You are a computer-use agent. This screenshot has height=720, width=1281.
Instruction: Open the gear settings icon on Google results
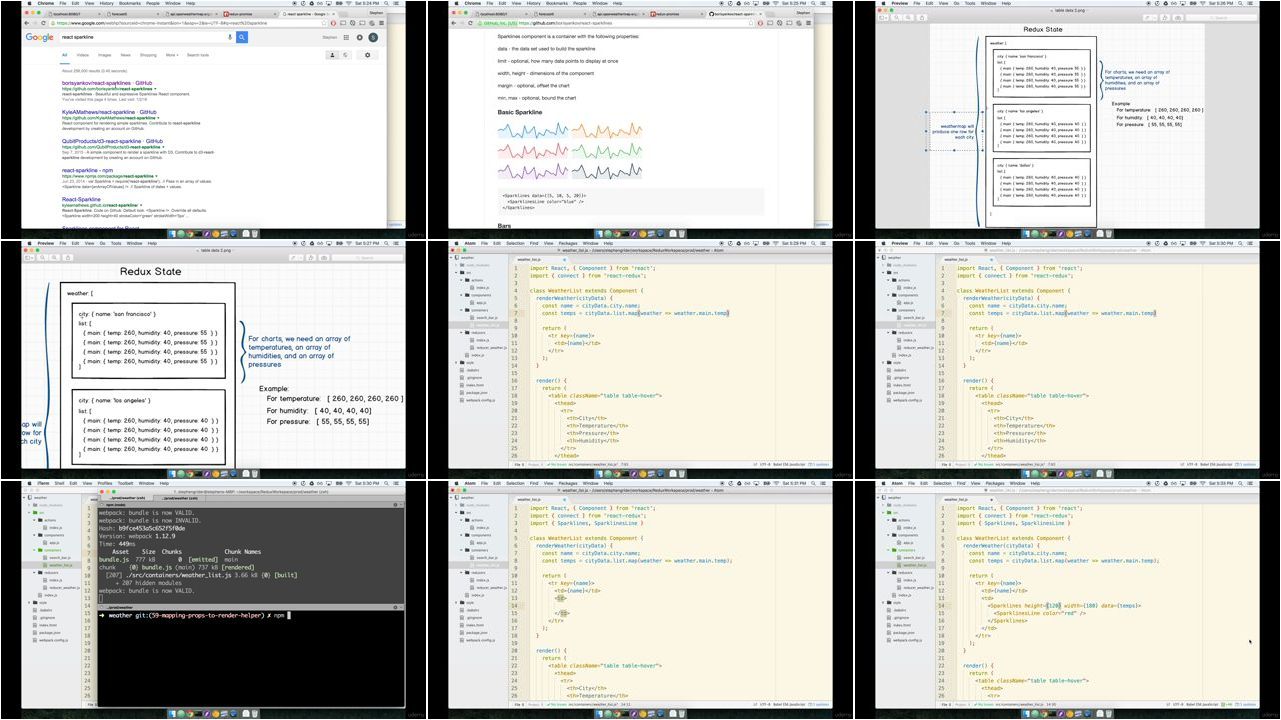(368, 55)
